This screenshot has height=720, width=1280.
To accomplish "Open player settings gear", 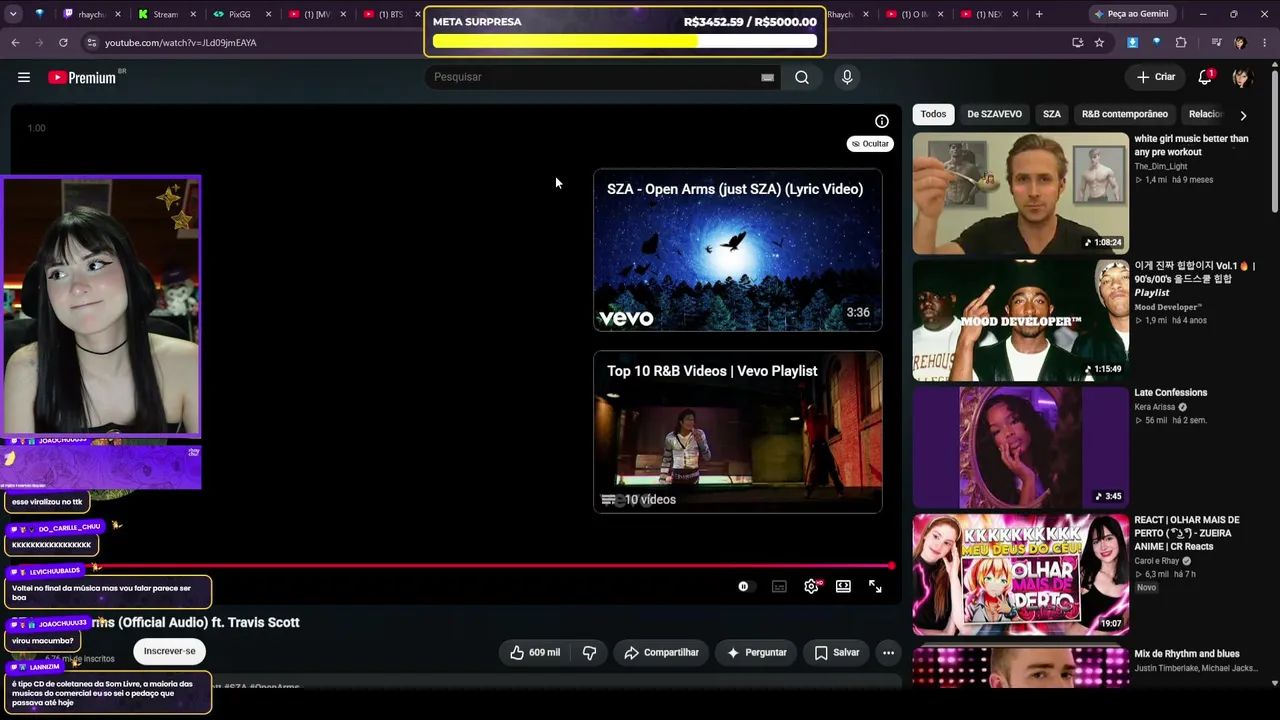I will click(811, 587).
